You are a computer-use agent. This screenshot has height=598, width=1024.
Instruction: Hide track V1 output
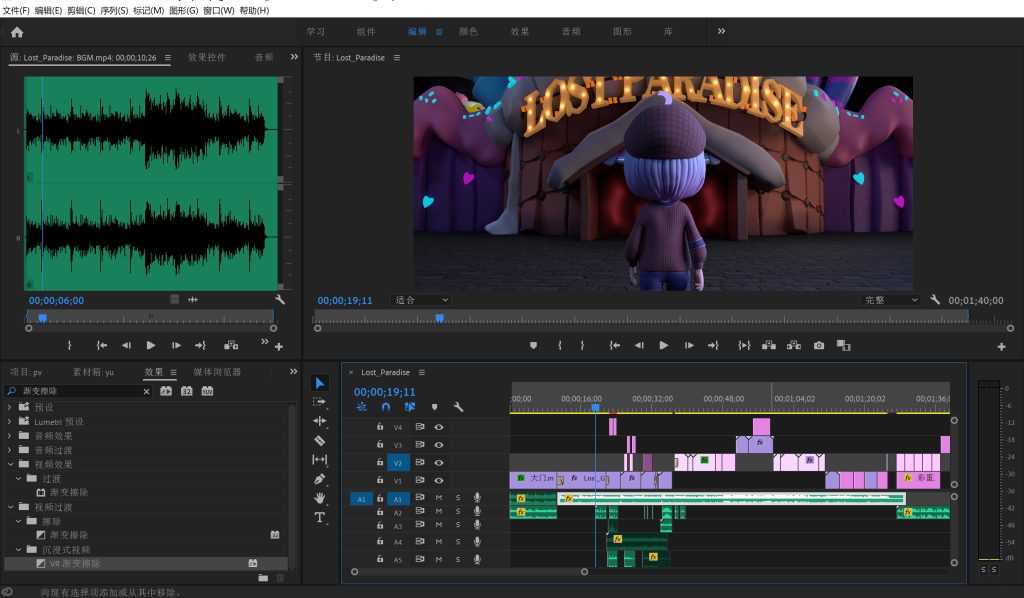click(x=439, y=480)
